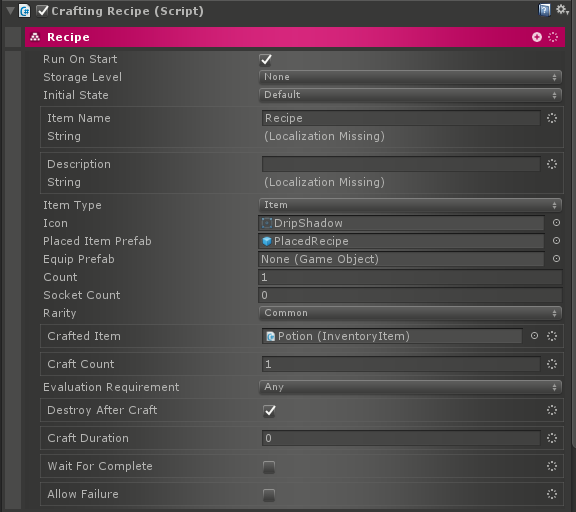
Task: Uncheck Destroy After Craft
Action: click(269, 410)
